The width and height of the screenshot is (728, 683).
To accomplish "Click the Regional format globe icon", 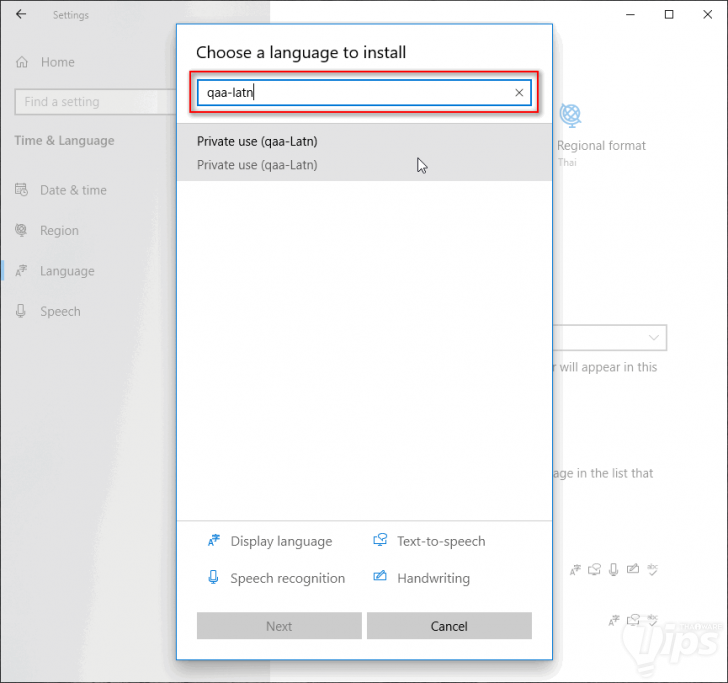I will tap(571, 116).
